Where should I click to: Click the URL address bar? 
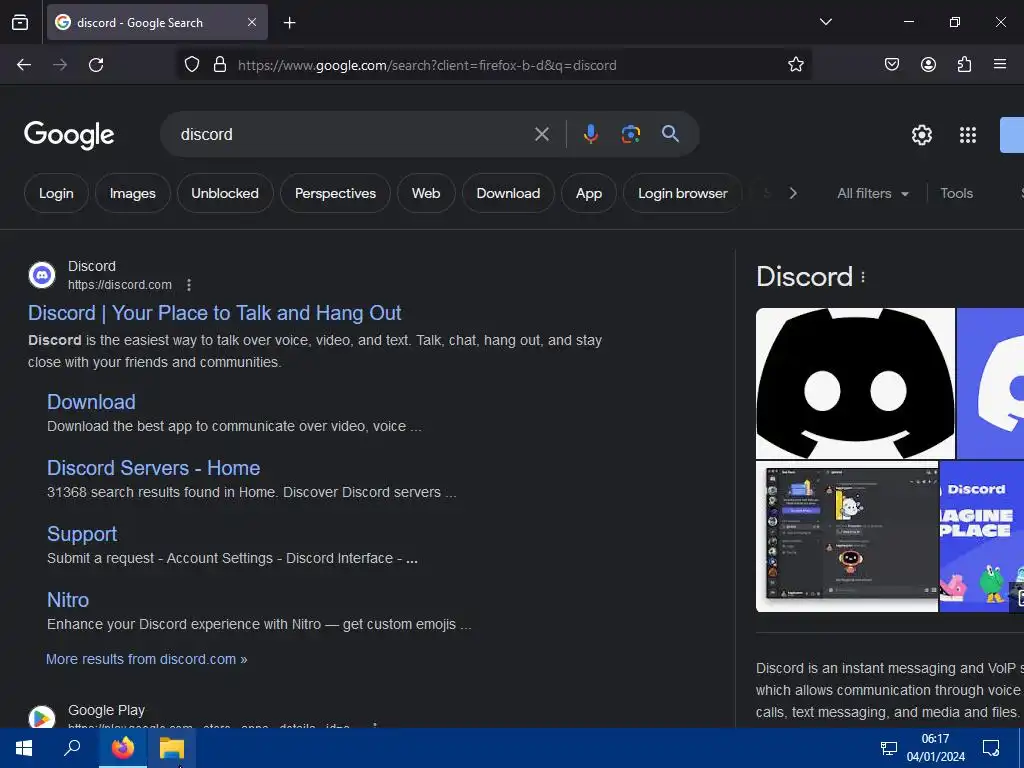(x=494, y=65)
